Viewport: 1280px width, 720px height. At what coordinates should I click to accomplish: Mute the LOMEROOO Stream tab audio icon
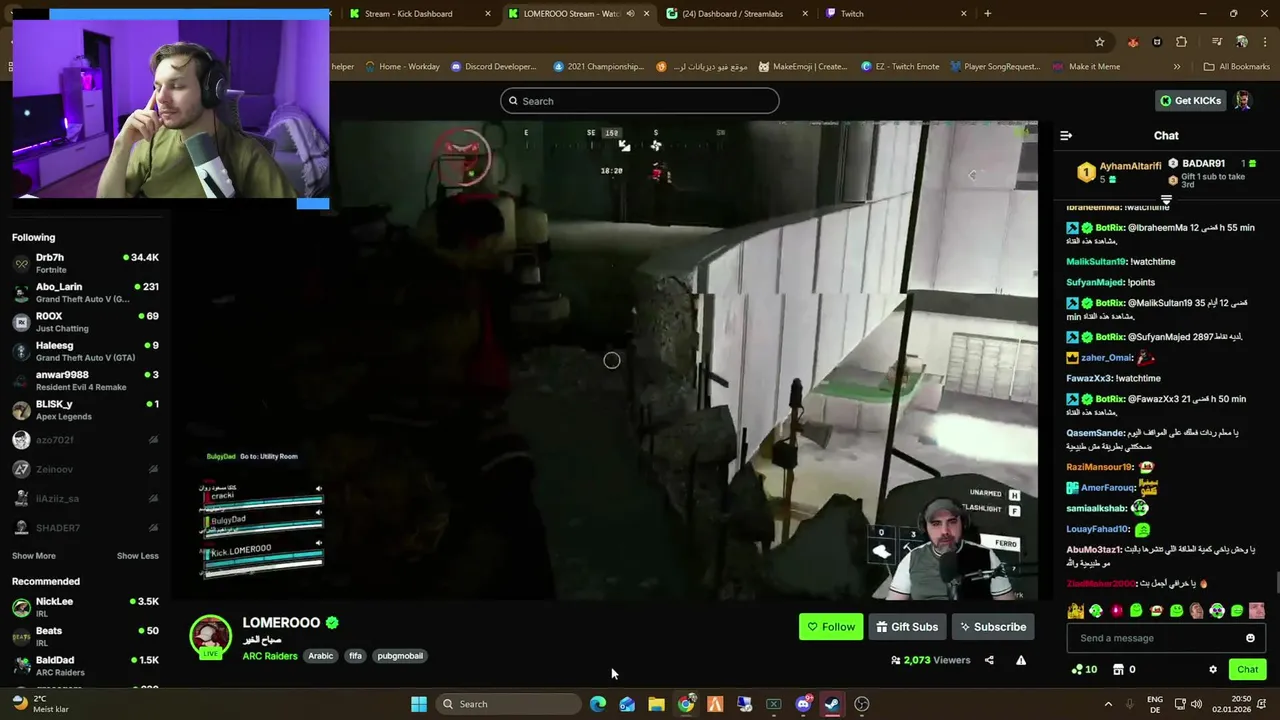coord(630,14)
